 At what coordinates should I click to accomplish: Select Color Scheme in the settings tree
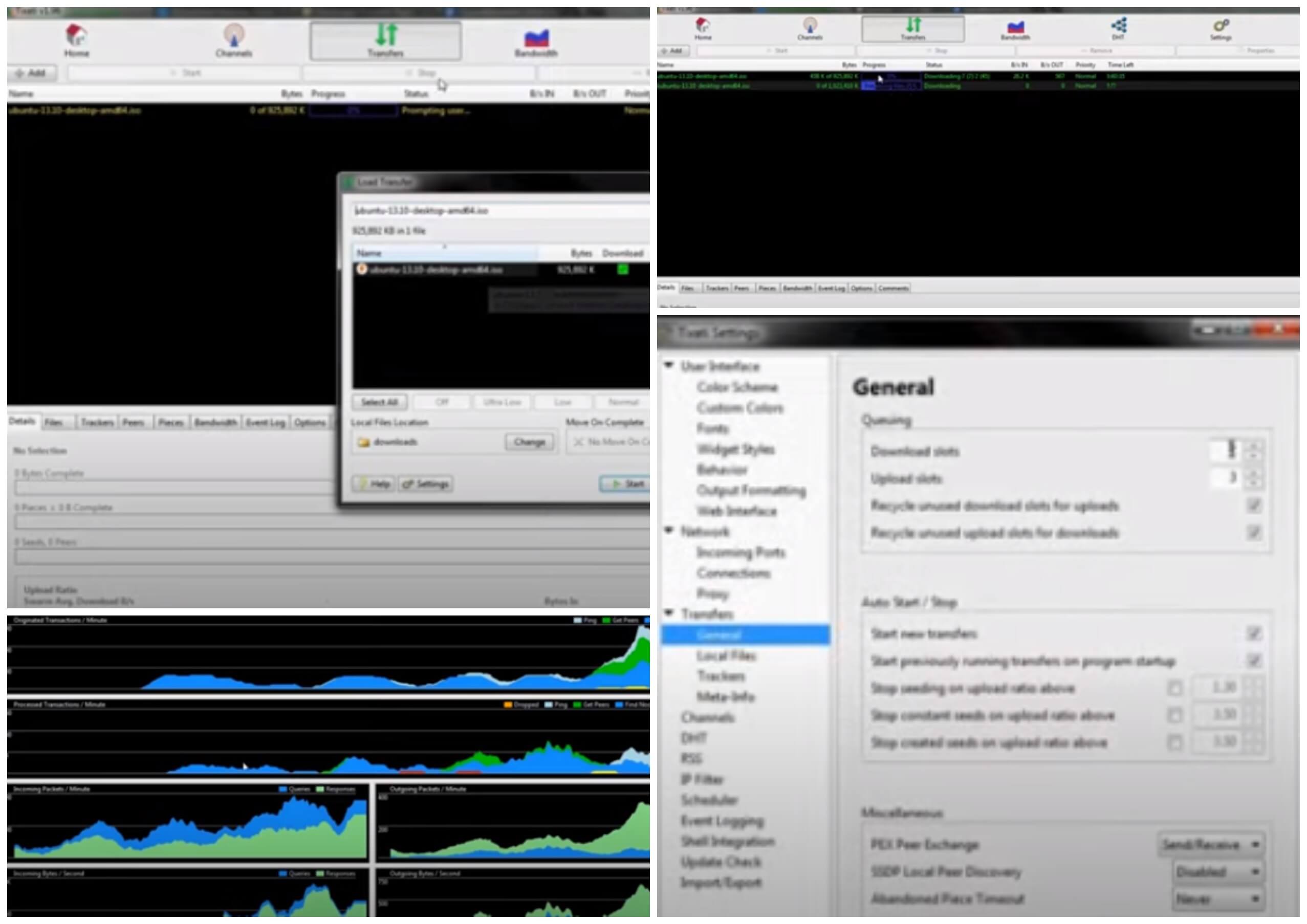pyautogui.click(x=737, y=387)
